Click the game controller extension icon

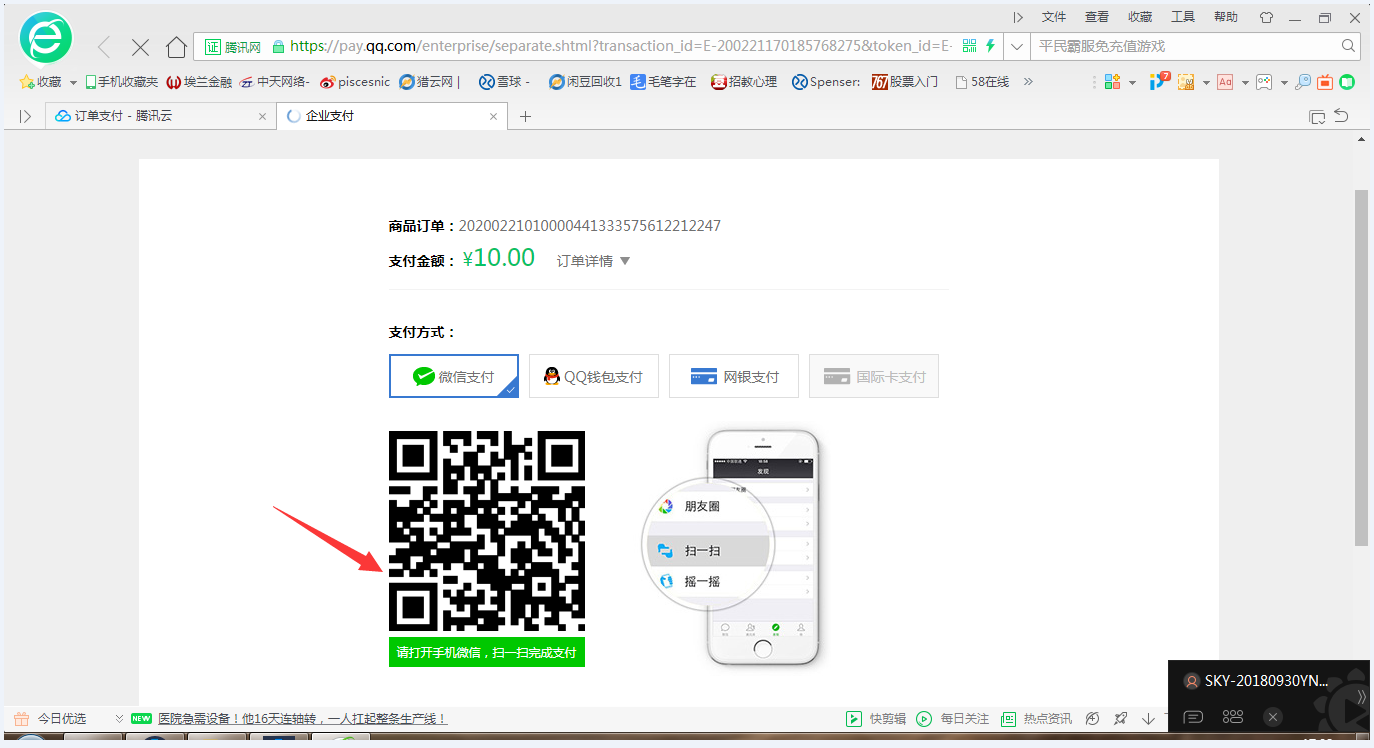tap(1264, 82)
